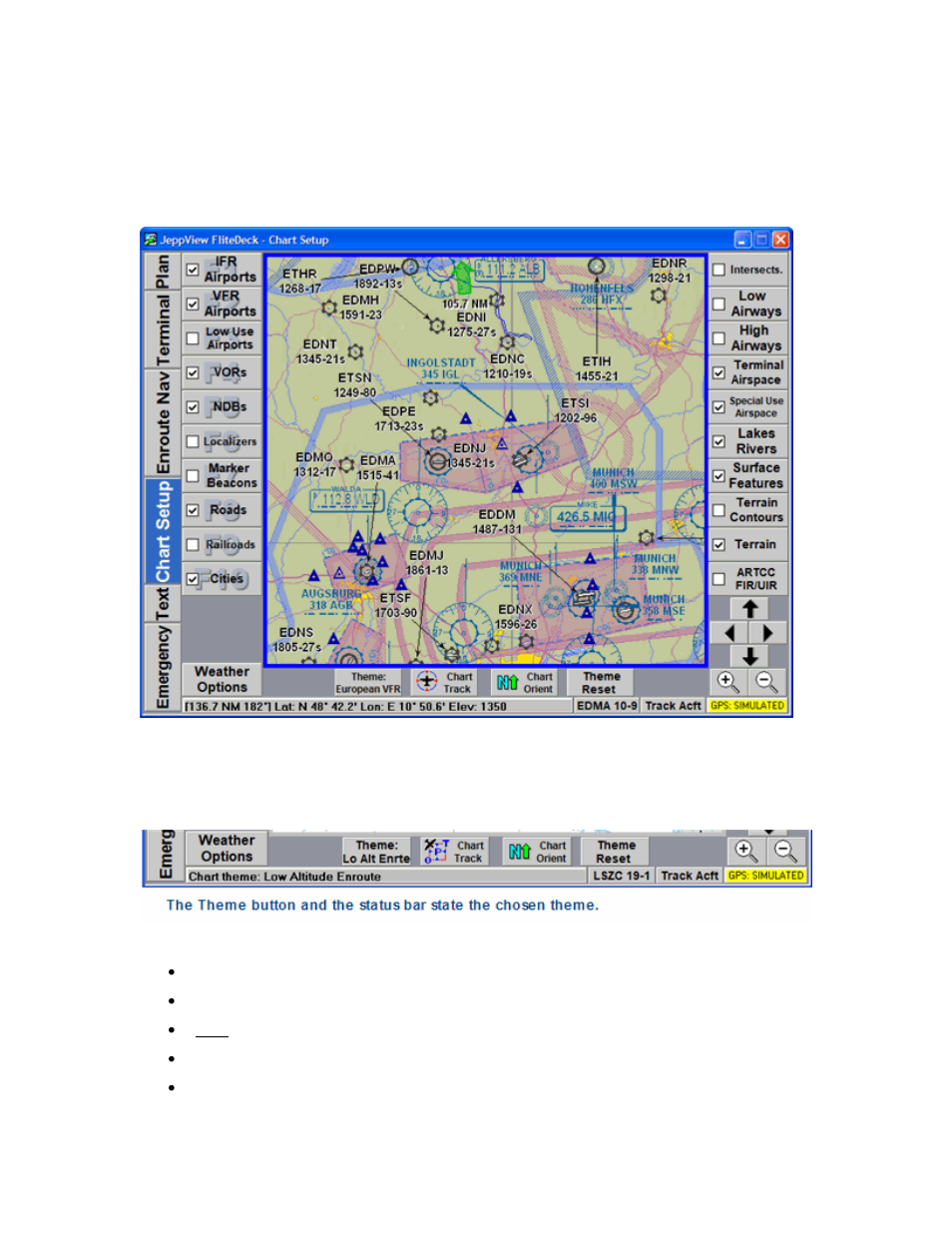This screenshot has height=1233, width=952.
Task: Enable Railroads checkbox
Action: (193, 545)
